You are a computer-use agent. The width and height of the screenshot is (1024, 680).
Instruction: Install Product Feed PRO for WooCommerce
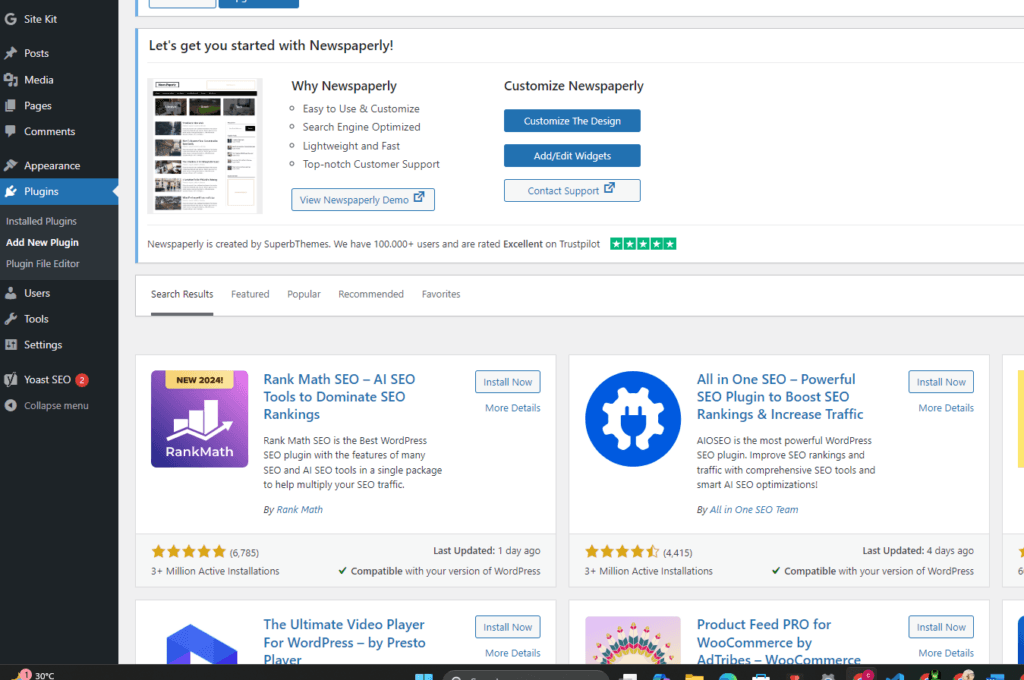pos(941,627)
